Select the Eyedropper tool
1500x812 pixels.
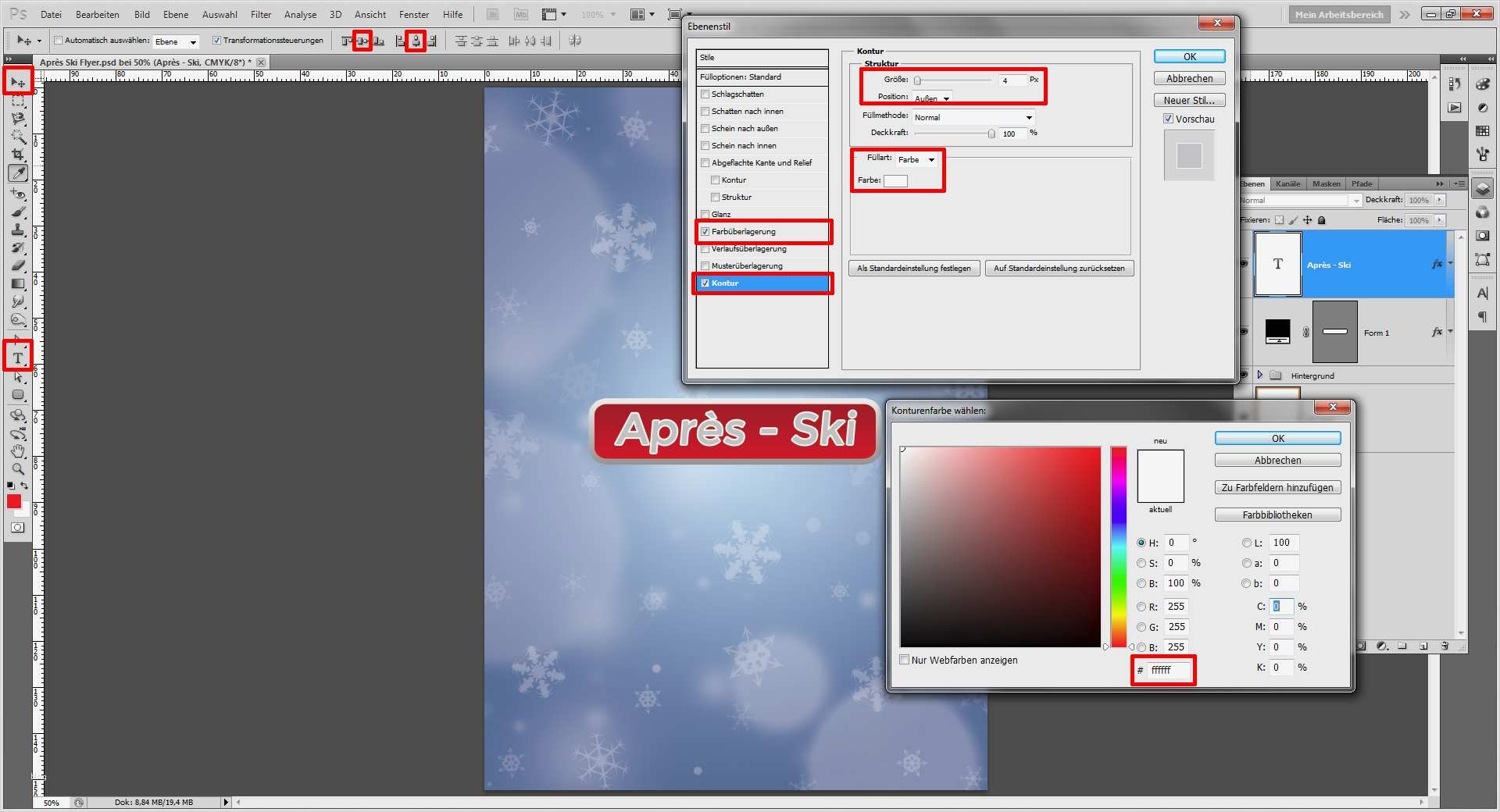[17, 173]
